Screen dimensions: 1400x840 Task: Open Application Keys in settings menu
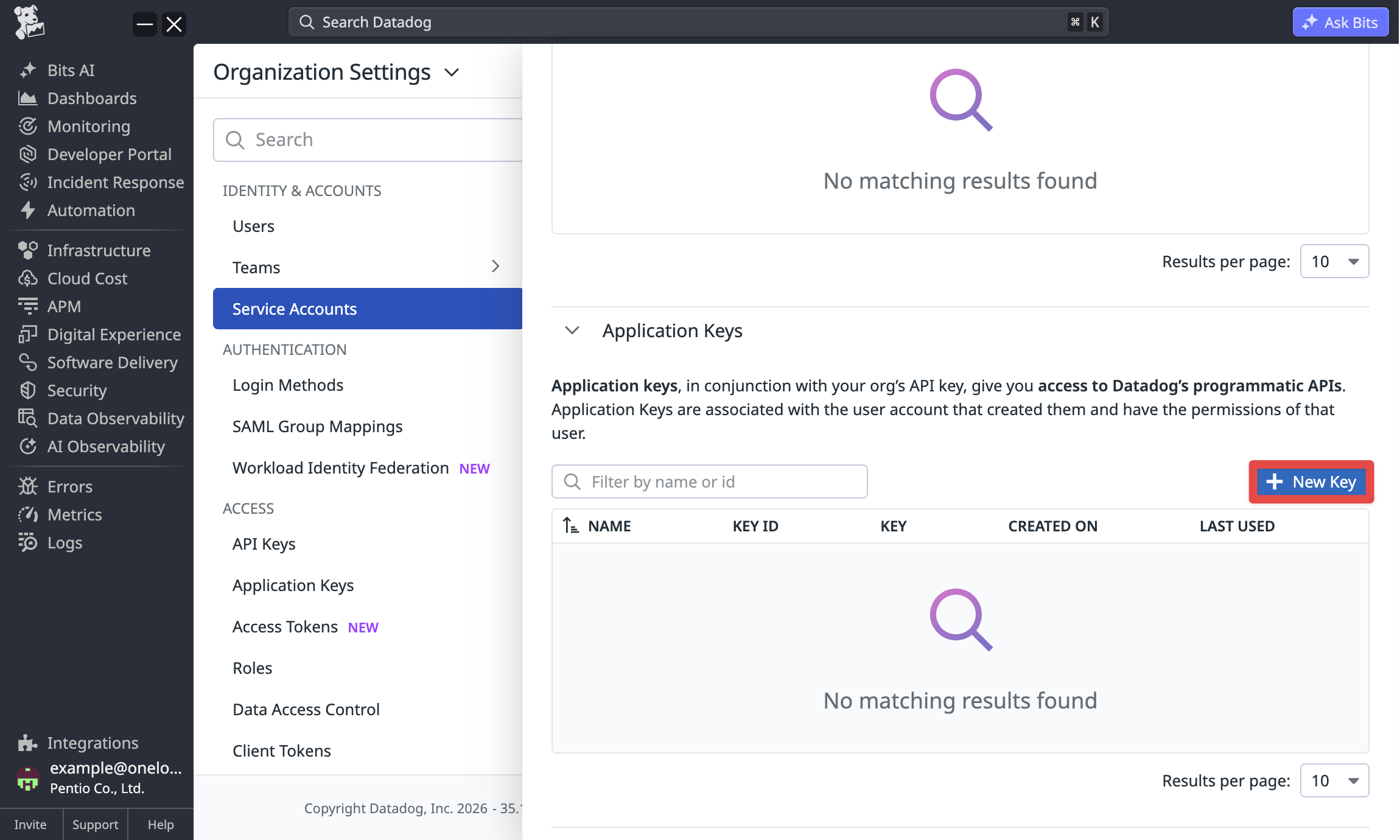(x=293, y=585)
